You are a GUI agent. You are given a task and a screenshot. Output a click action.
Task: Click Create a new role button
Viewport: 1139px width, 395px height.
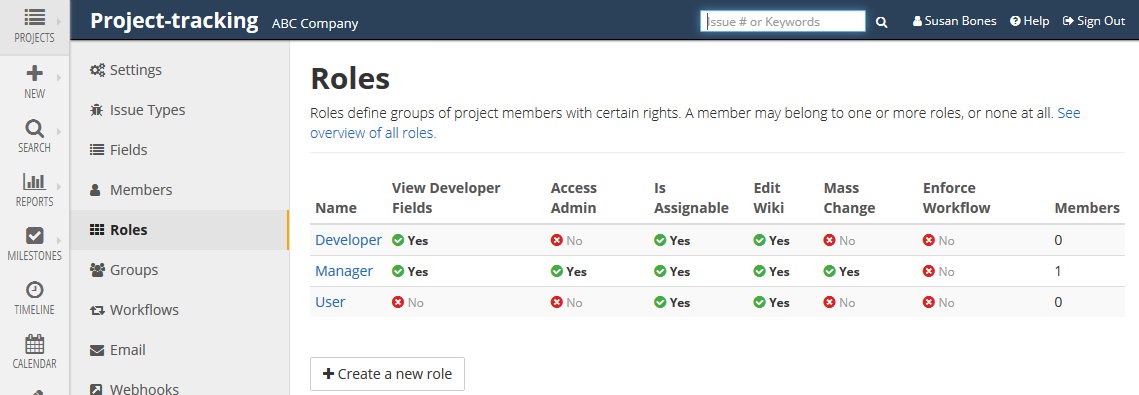tap(387, 374)
